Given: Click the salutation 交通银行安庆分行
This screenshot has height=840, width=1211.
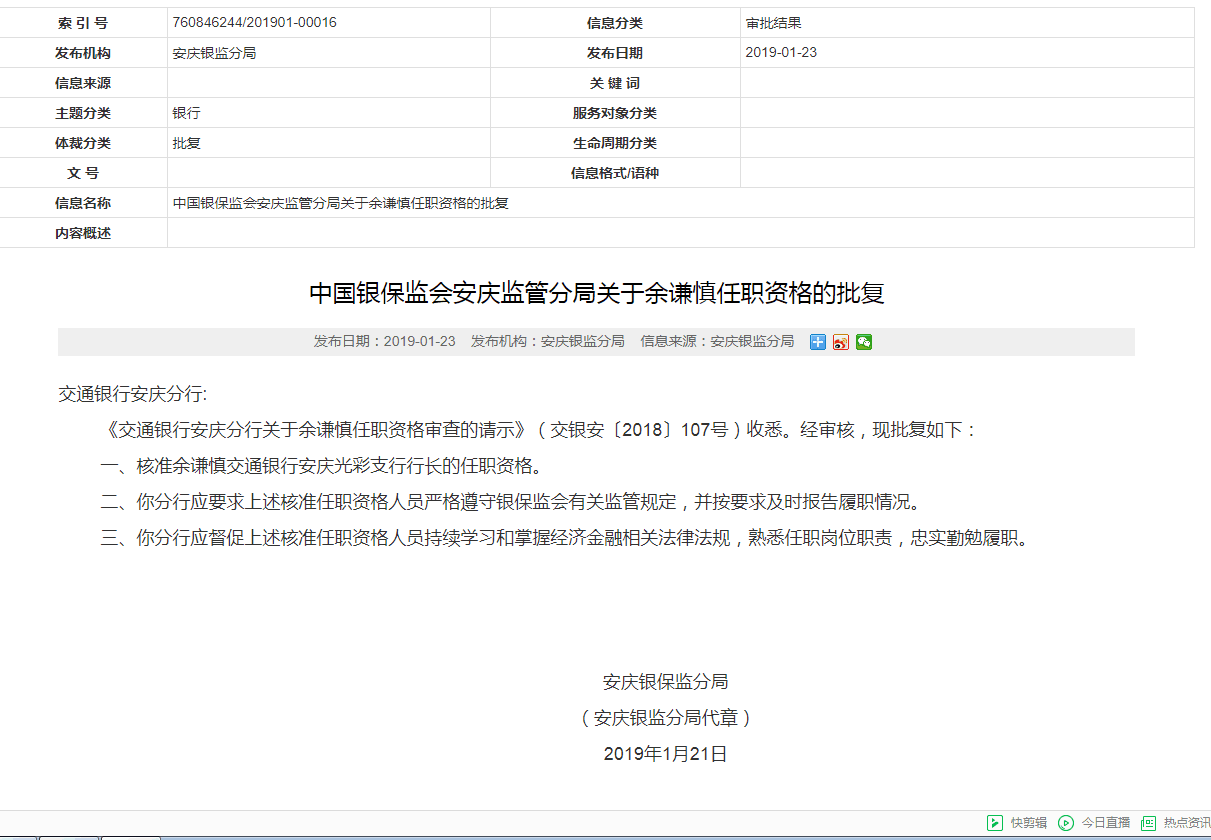Looking at the screenshot, I should coord(133,394).
